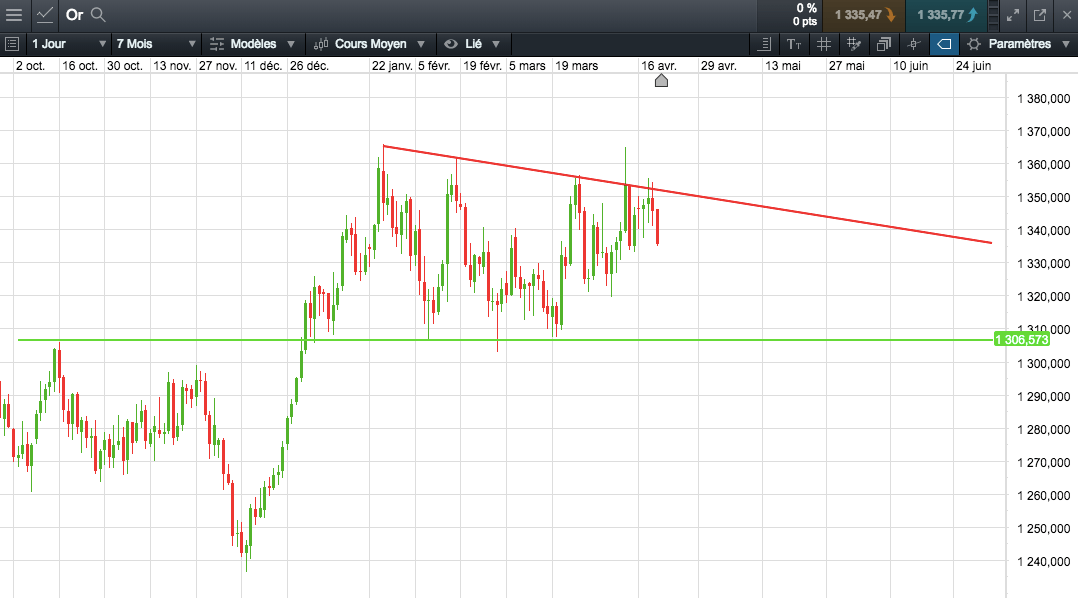Image resolution: width=1078 pixels, height=598 pixels.
Task: Open the Lié linked charts dropdown
Action: [x=473, y=44]
